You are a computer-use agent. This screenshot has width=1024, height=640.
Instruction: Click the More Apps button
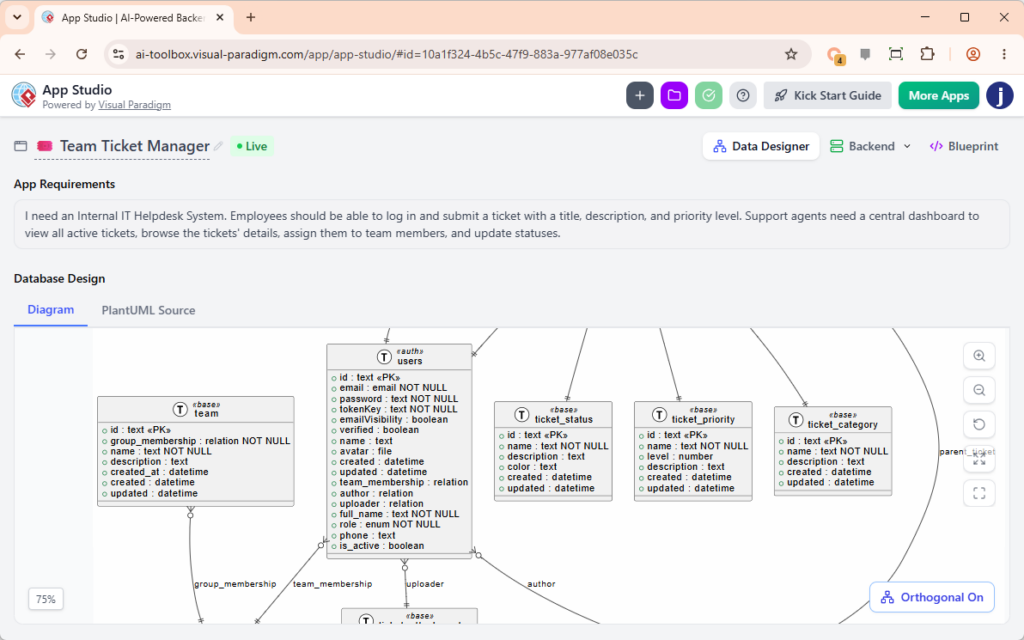click(x=938, y=95)
